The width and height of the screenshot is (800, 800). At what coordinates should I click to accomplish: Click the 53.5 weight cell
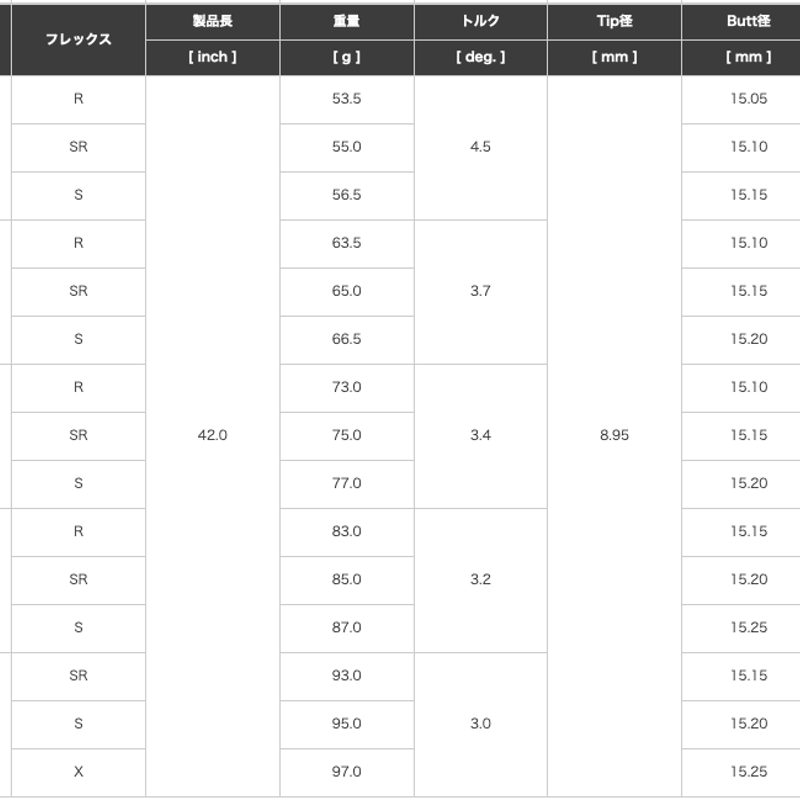coord(346,99)
